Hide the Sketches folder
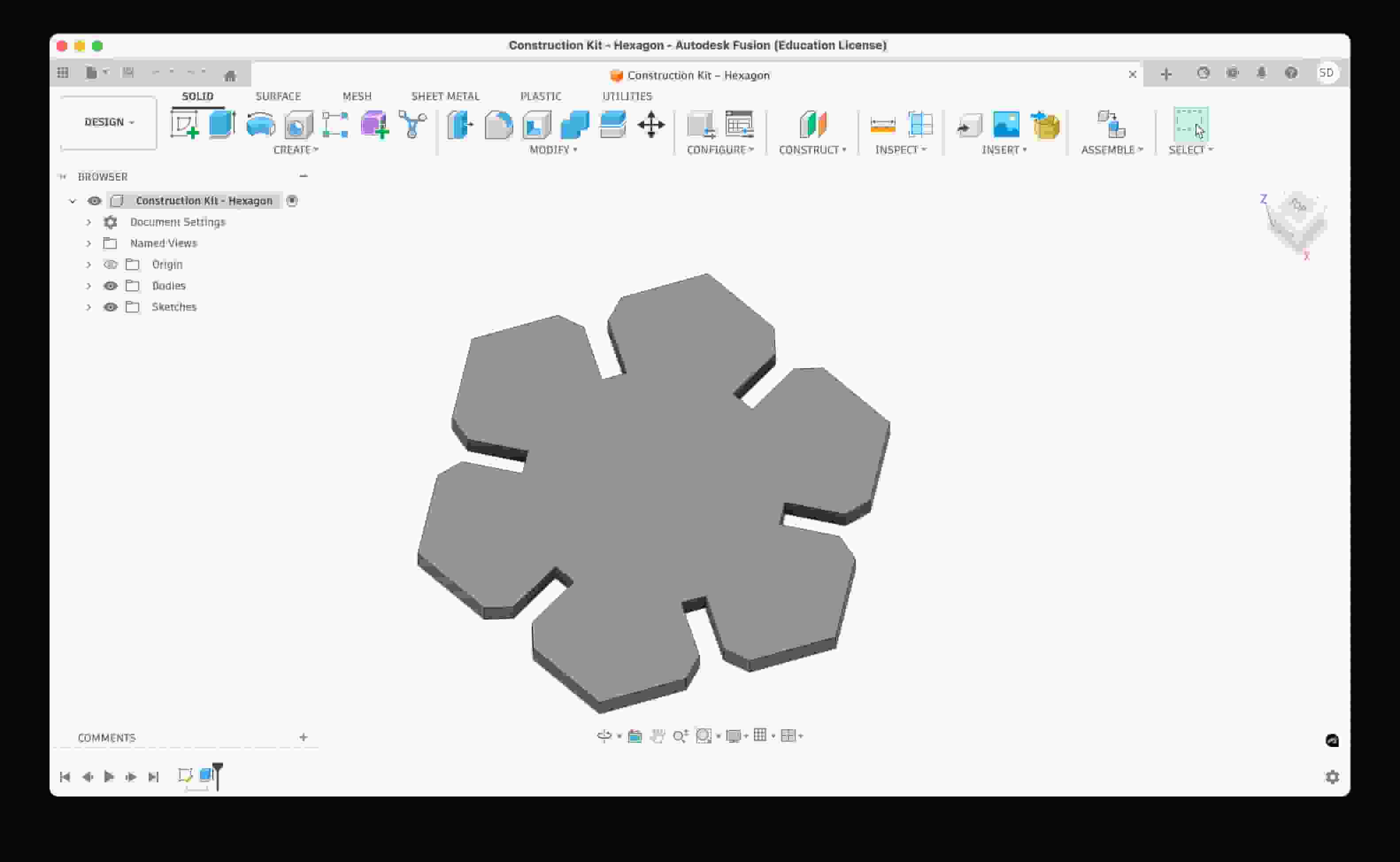1400x862 pixels. coord(111,307)
